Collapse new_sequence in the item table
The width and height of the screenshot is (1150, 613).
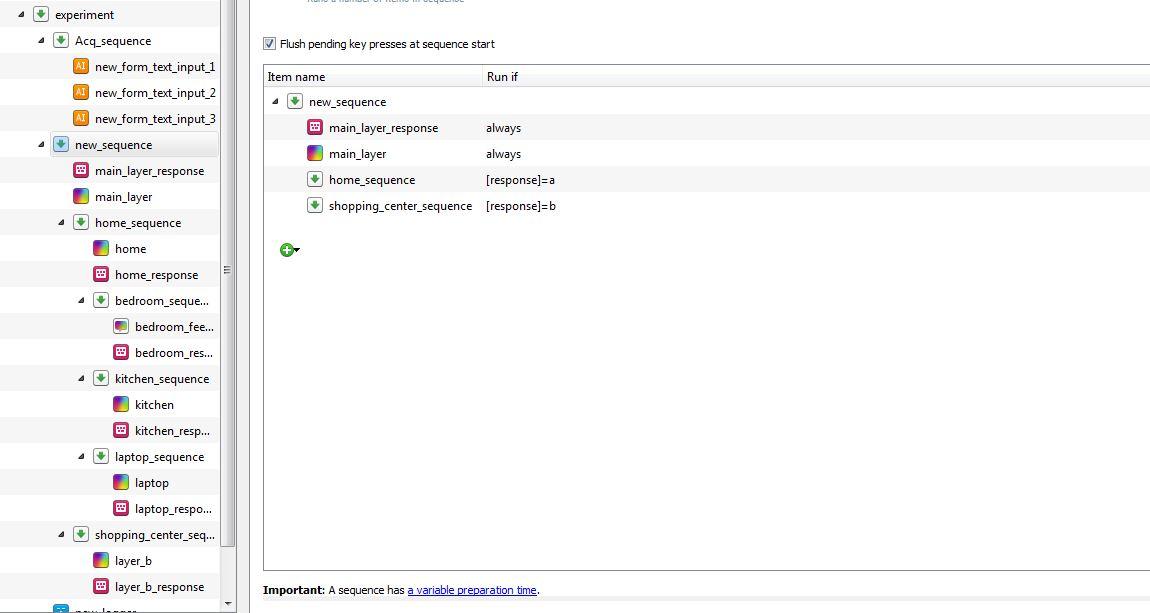275,101
